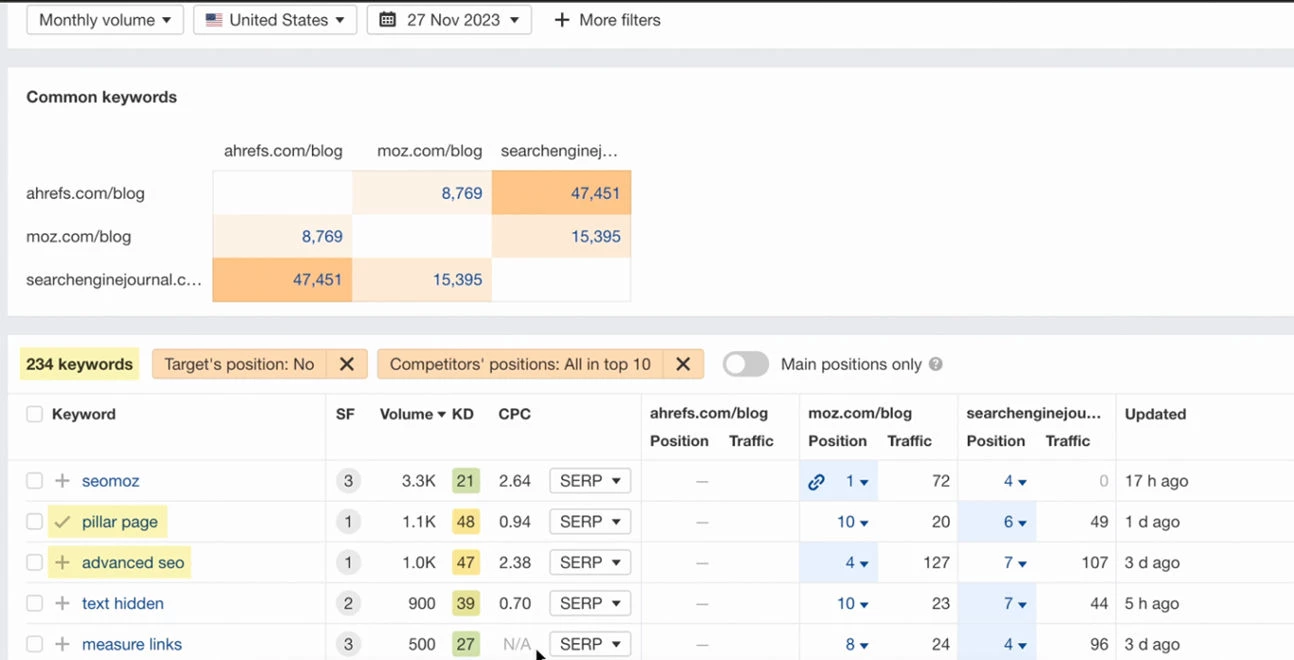1294x660 pixels.
Task: Click 47,451 in the searchenginejournal matrix row
Action: (x=317, y=280)
